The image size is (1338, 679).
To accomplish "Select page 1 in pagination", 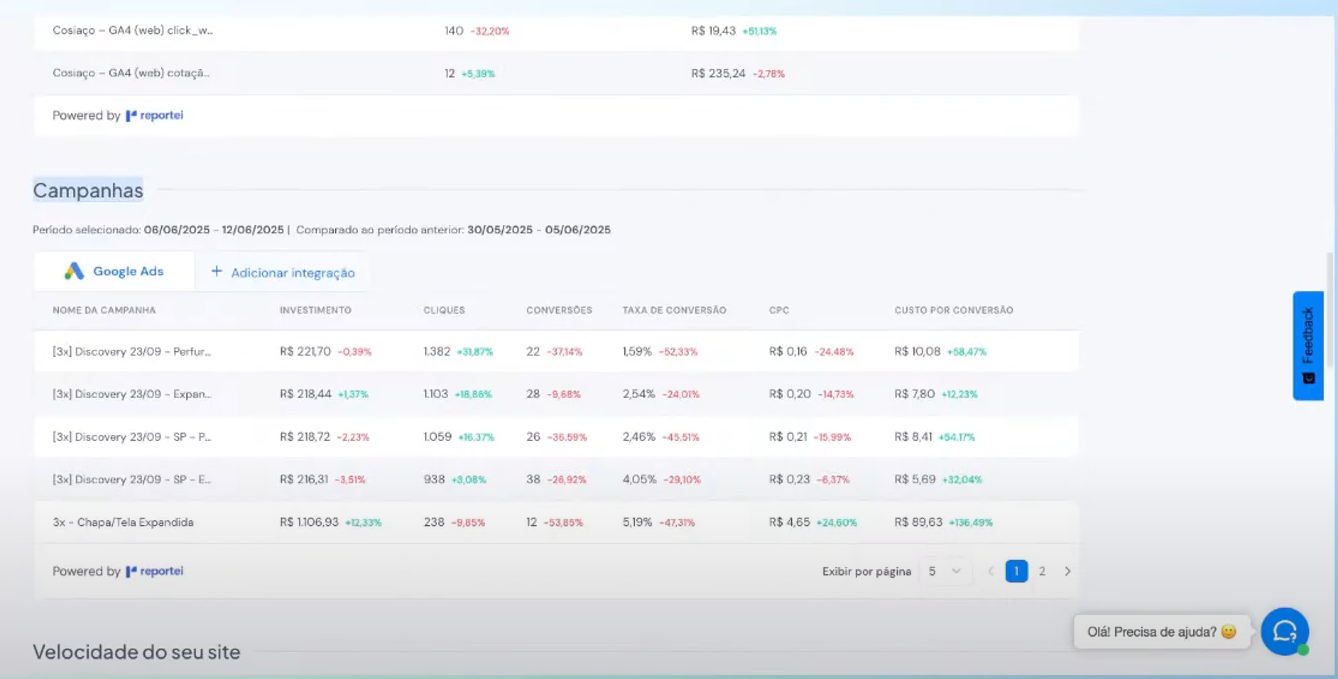I will click(x=1016, y=572).
